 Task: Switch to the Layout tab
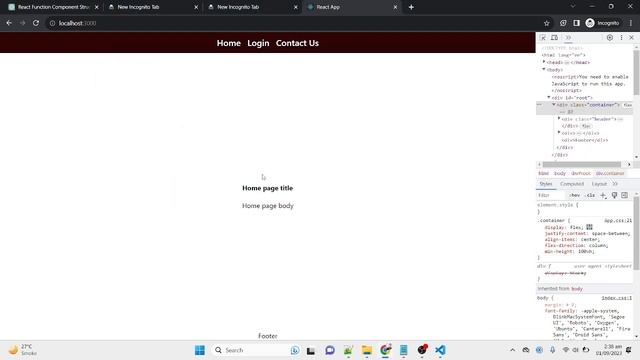[599, 184]
